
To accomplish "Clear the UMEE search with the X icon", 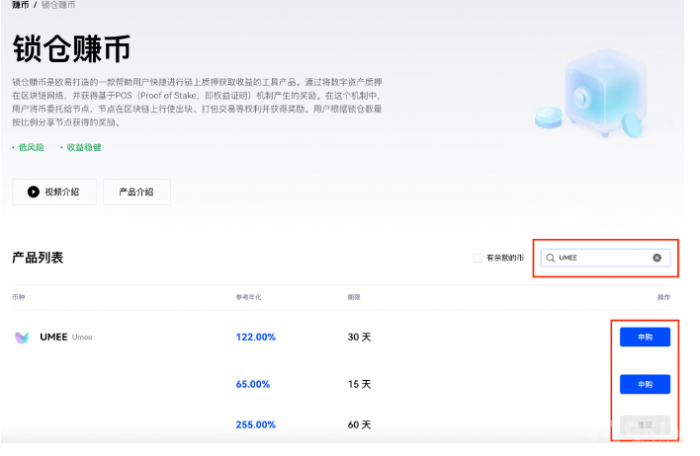I will pyautogui.click(x=657, y=257).
